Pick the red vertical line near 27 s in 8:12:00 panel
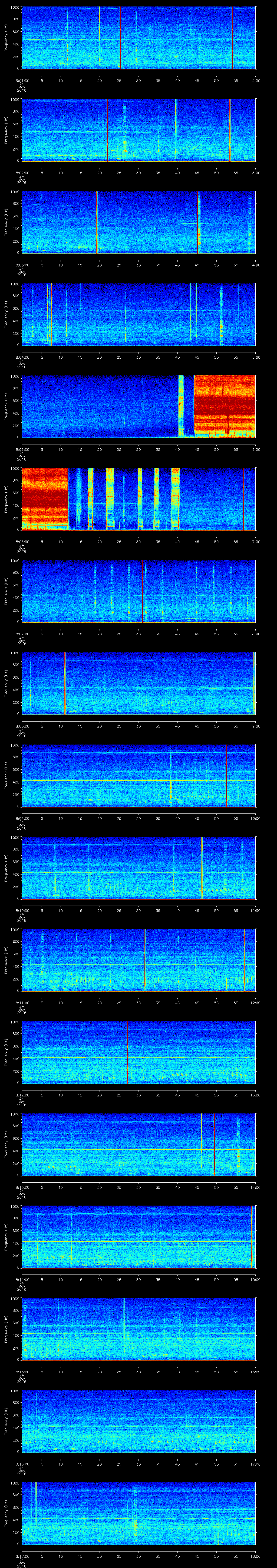277x1568 pixels. click(127, 1052)
